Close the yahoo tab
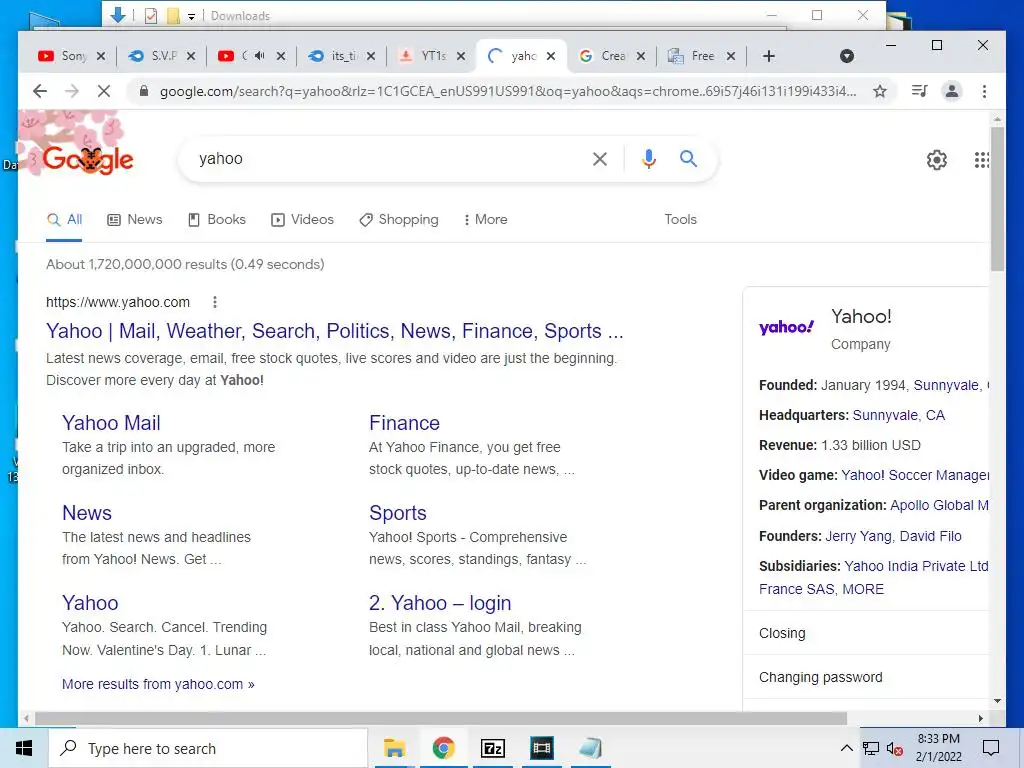The width and height of the screenshot is (1024, 768). click(551, 56)
